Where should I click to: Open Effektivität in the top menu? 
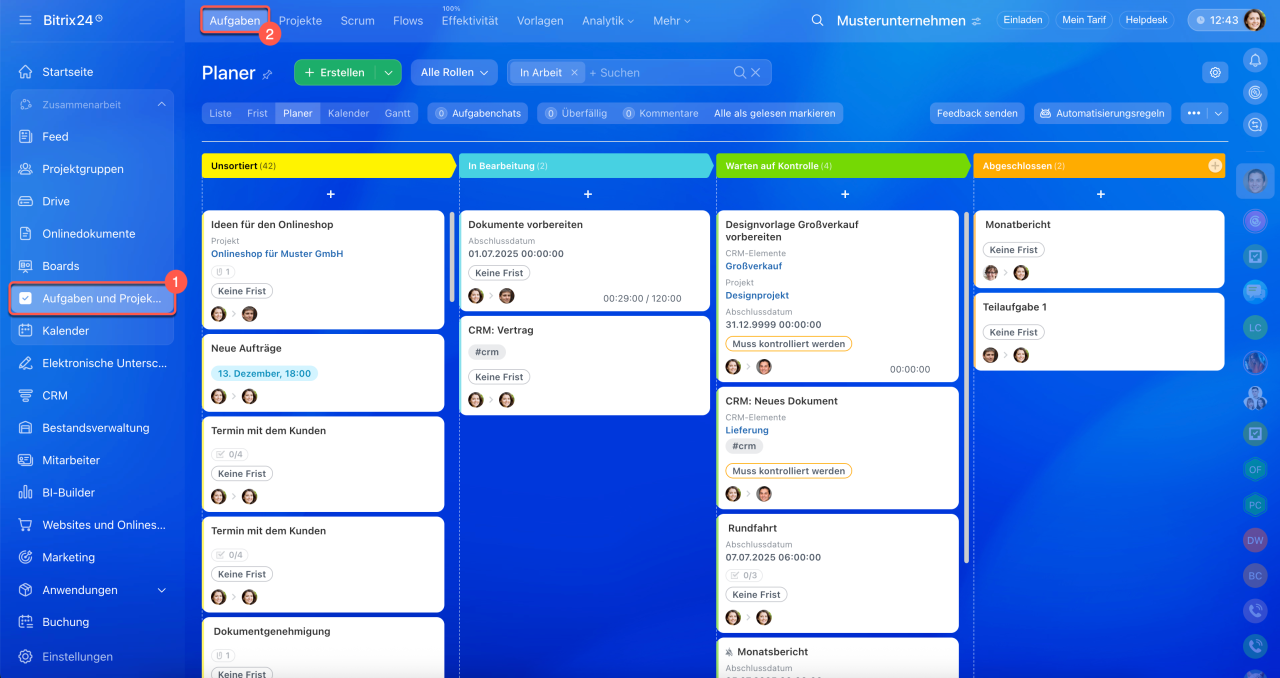470,20
